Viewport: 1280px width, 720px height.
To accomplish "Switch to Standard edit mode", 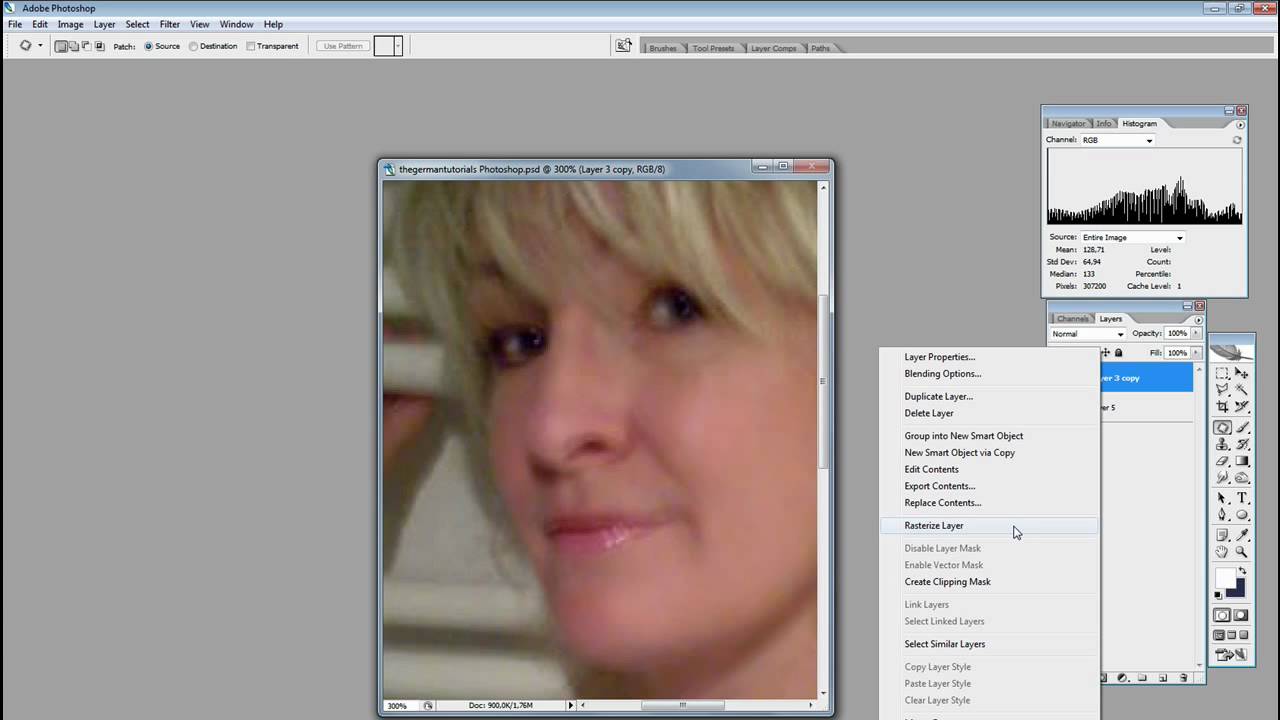I will pyautogui.click(x=1221, y=615).
